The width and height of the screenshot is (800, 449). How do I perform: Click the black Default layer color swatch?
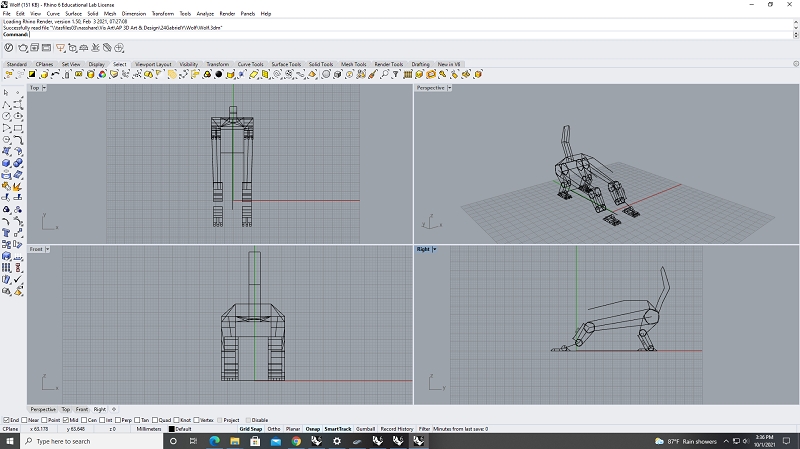(171, 429)
